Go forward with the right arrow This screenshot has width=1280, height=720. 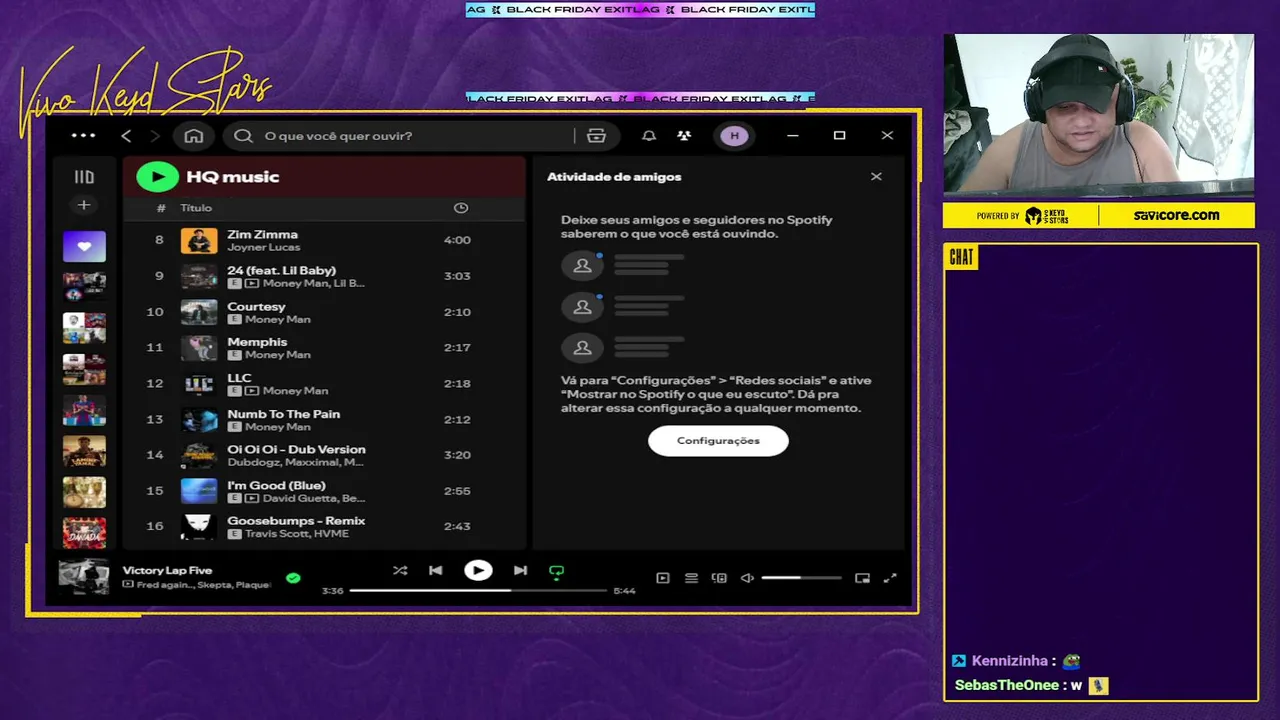click(155, 136)
